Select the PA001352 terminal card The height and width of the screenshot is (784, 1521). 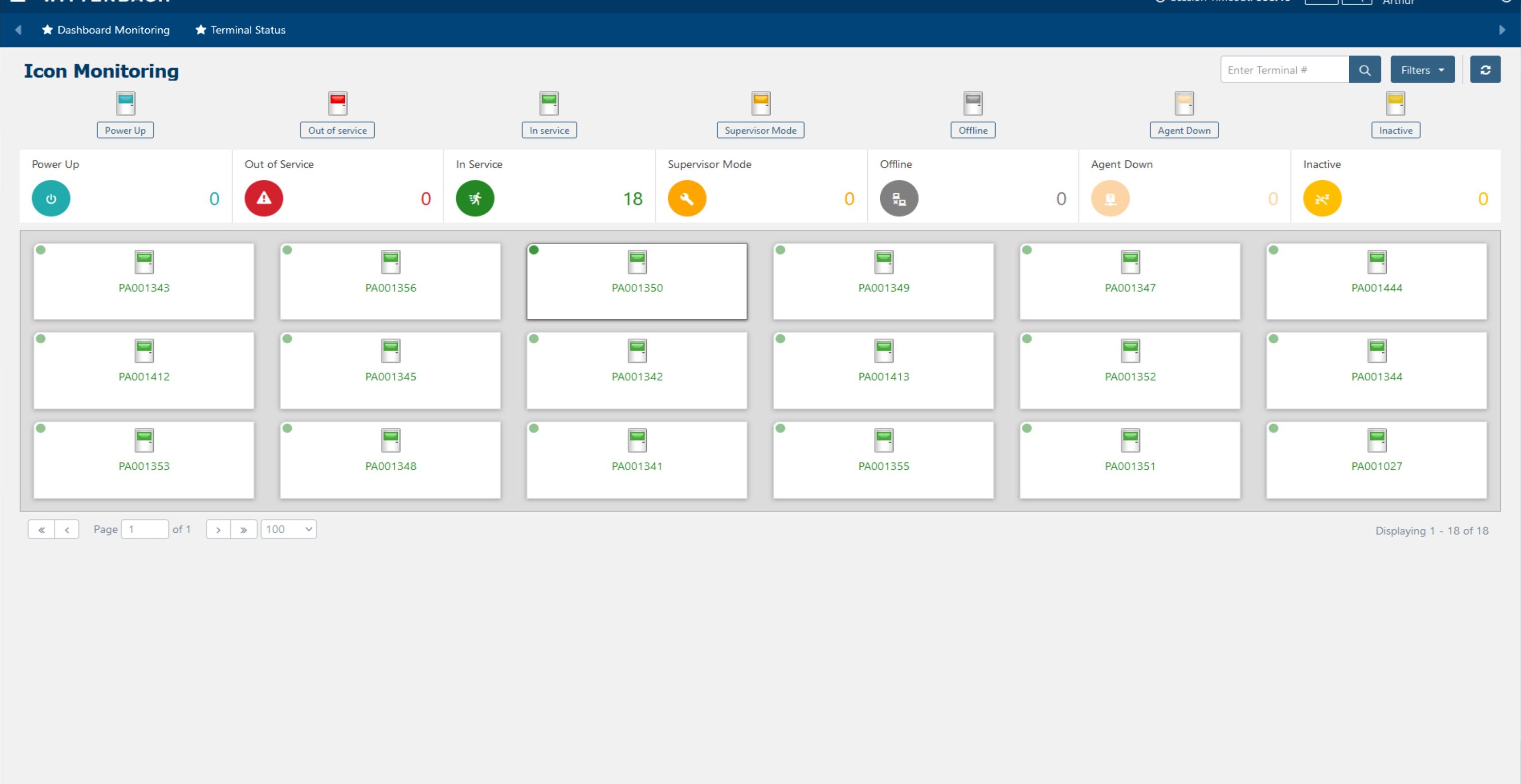[1130, 370]
